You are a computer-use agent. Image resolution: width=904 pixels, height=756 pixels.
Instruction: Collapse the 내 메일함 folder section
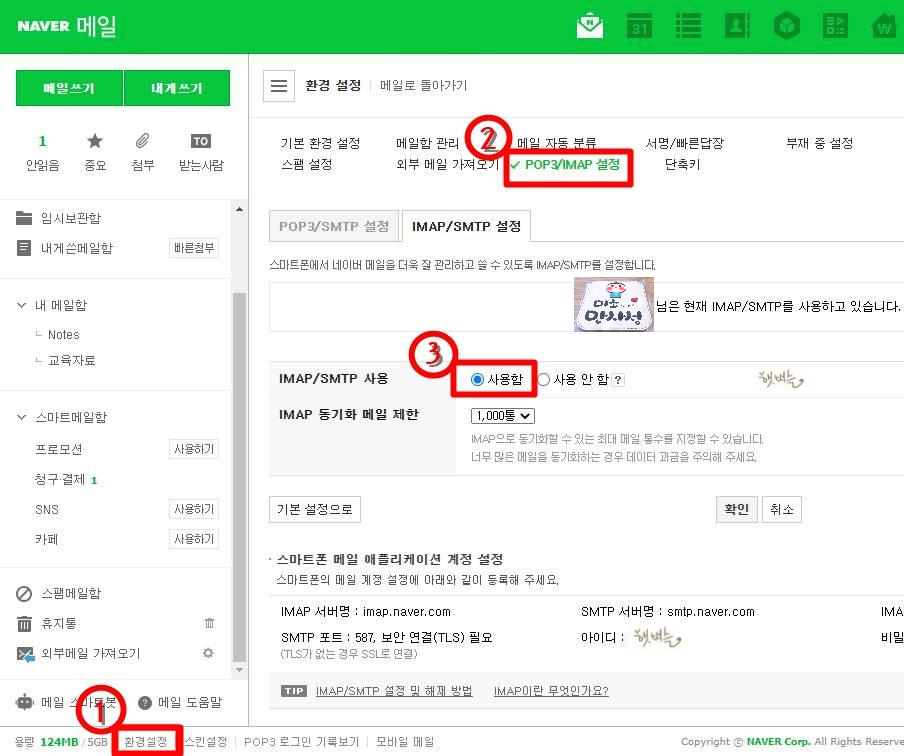pos(22,305)
